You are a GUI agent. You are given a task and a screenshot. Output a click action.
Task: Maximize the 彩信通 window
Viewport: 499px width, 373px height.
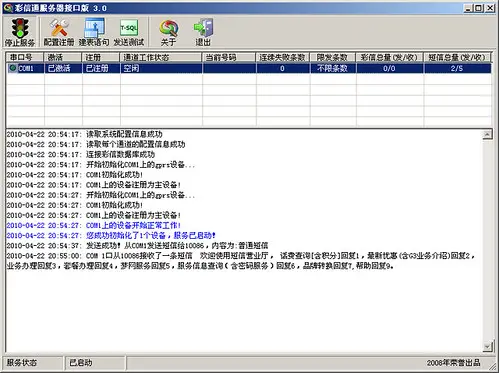478,8
